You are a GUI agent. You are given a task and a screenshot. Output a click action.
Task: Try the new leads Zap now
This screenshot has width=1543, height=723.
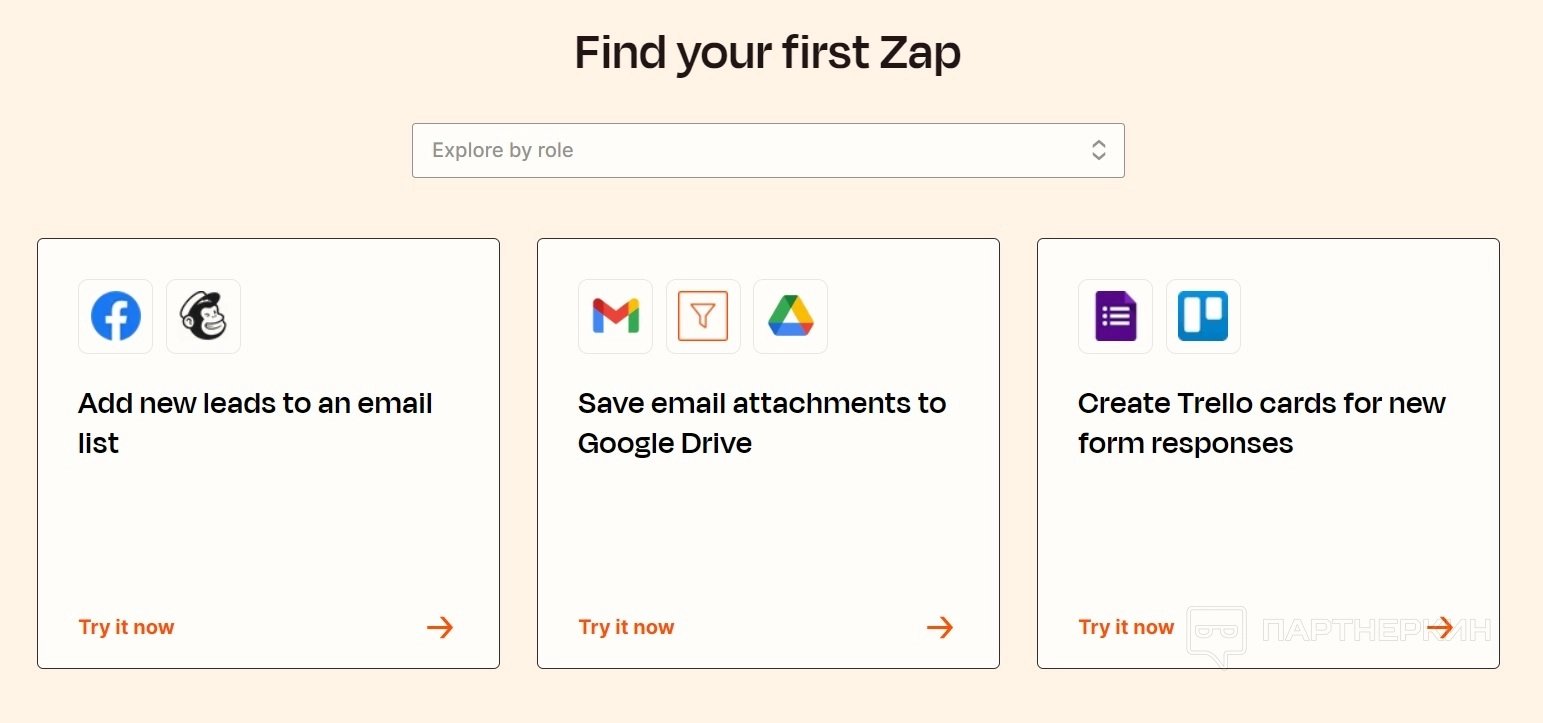click(127, 628)
